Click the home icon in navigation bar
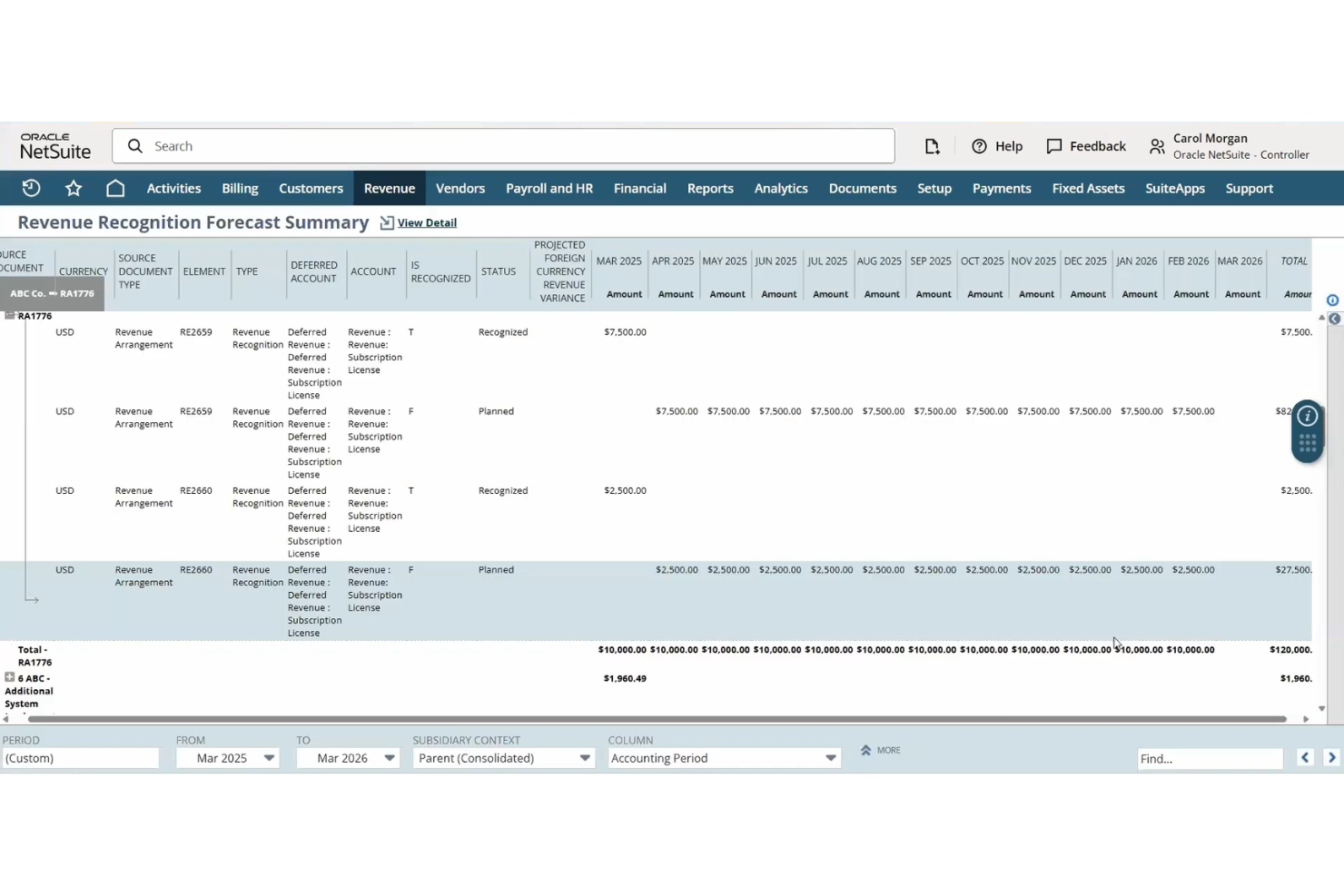1344x896 pixels. click(115, 188)
